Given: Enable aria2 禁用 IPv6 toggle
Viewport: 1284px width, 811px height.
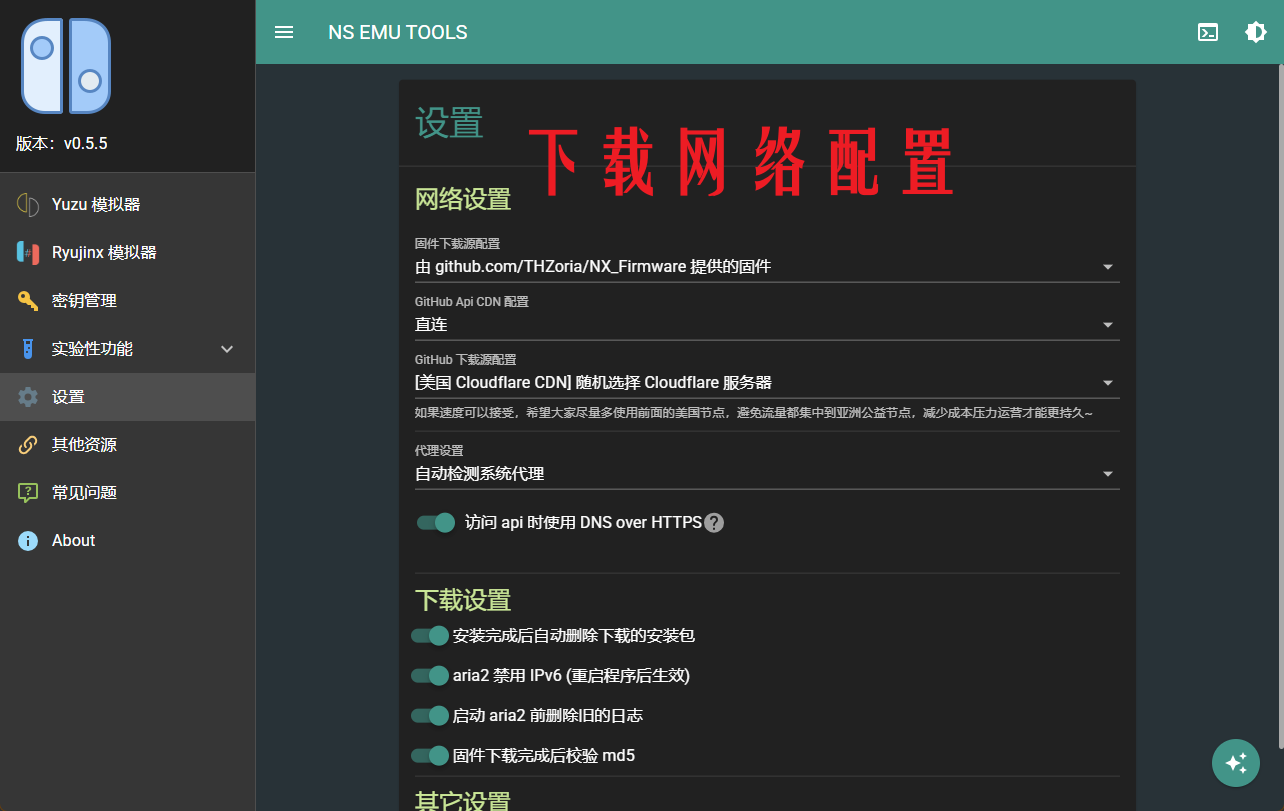Looking at the screenshot, I should 429,675.
